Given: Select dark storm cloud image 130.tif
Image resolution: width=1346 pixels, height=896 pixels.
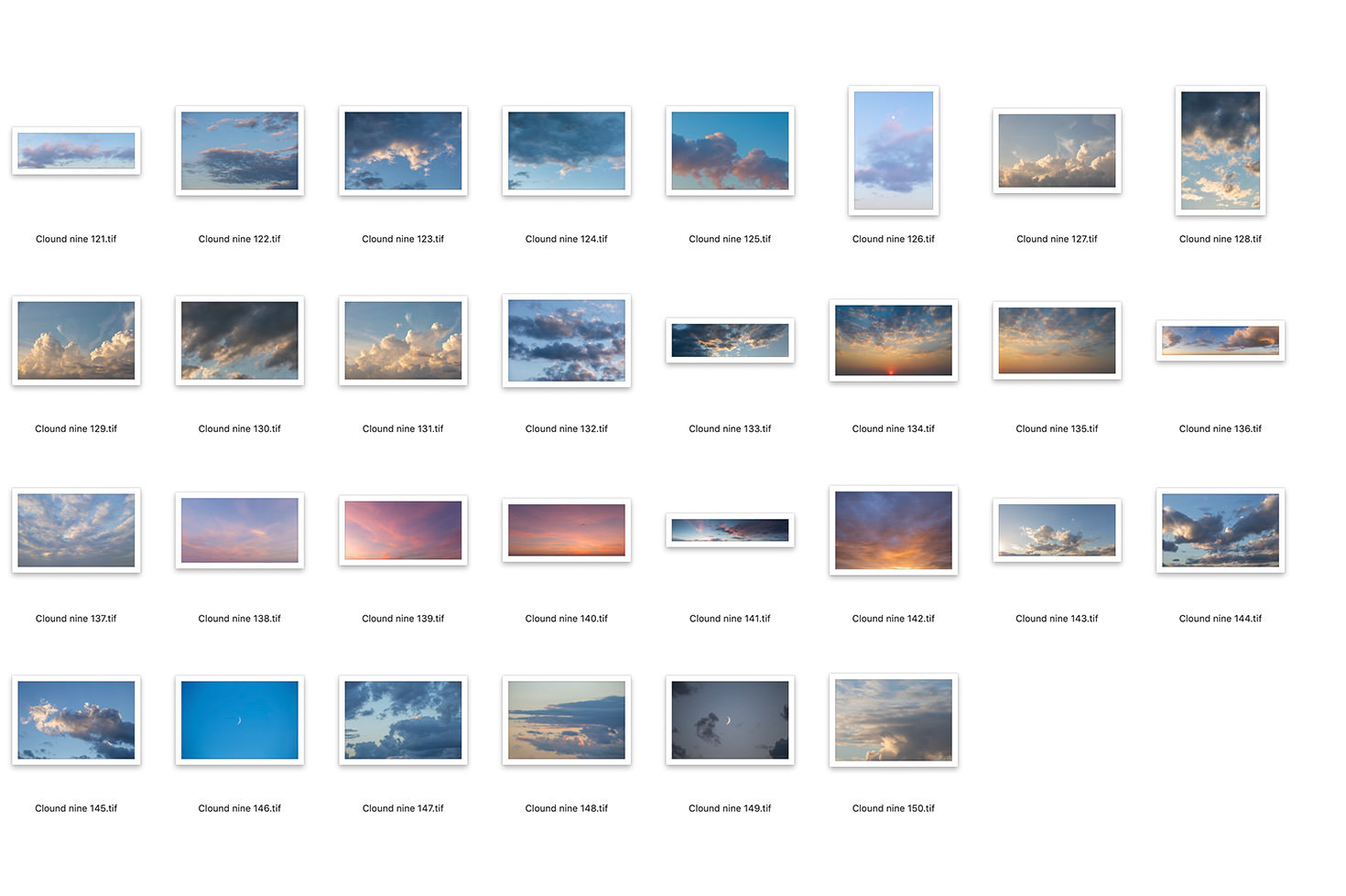Looking at the screenshot, I should [x=239, y=340].
